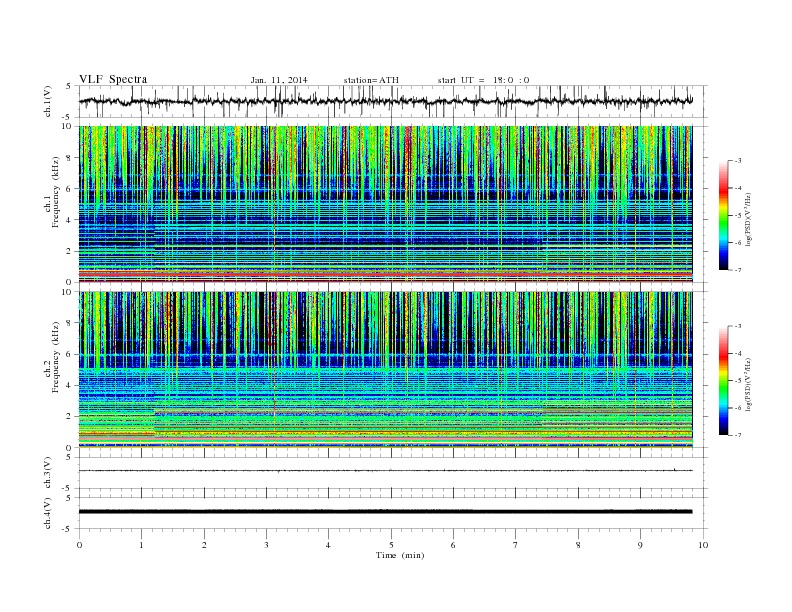Click the "5" tick on the time axis
Screen dimensions: 792x612
(x=391, y=545)
